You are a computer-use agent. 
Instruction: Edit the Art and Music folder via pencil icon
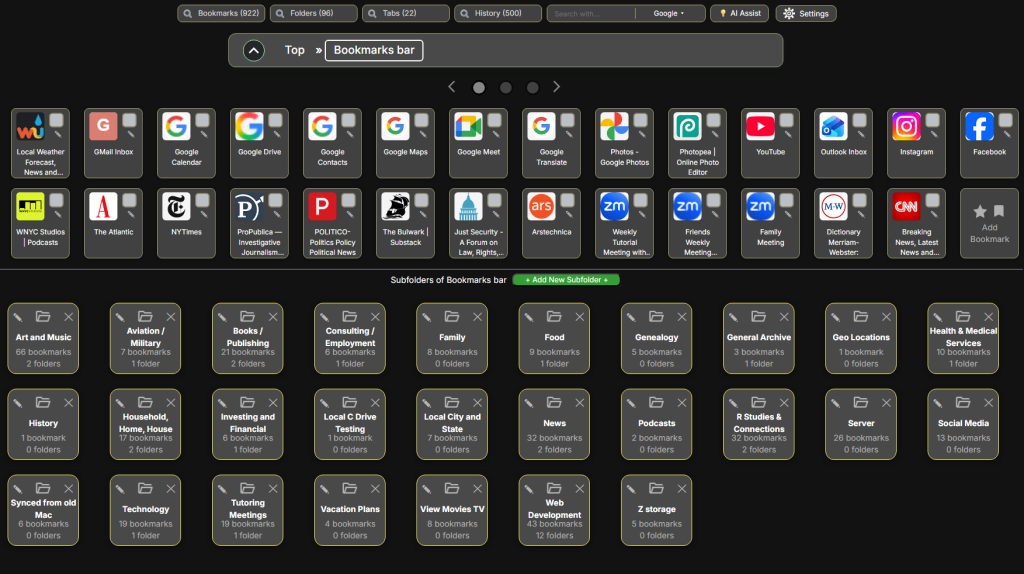[17, 317]
